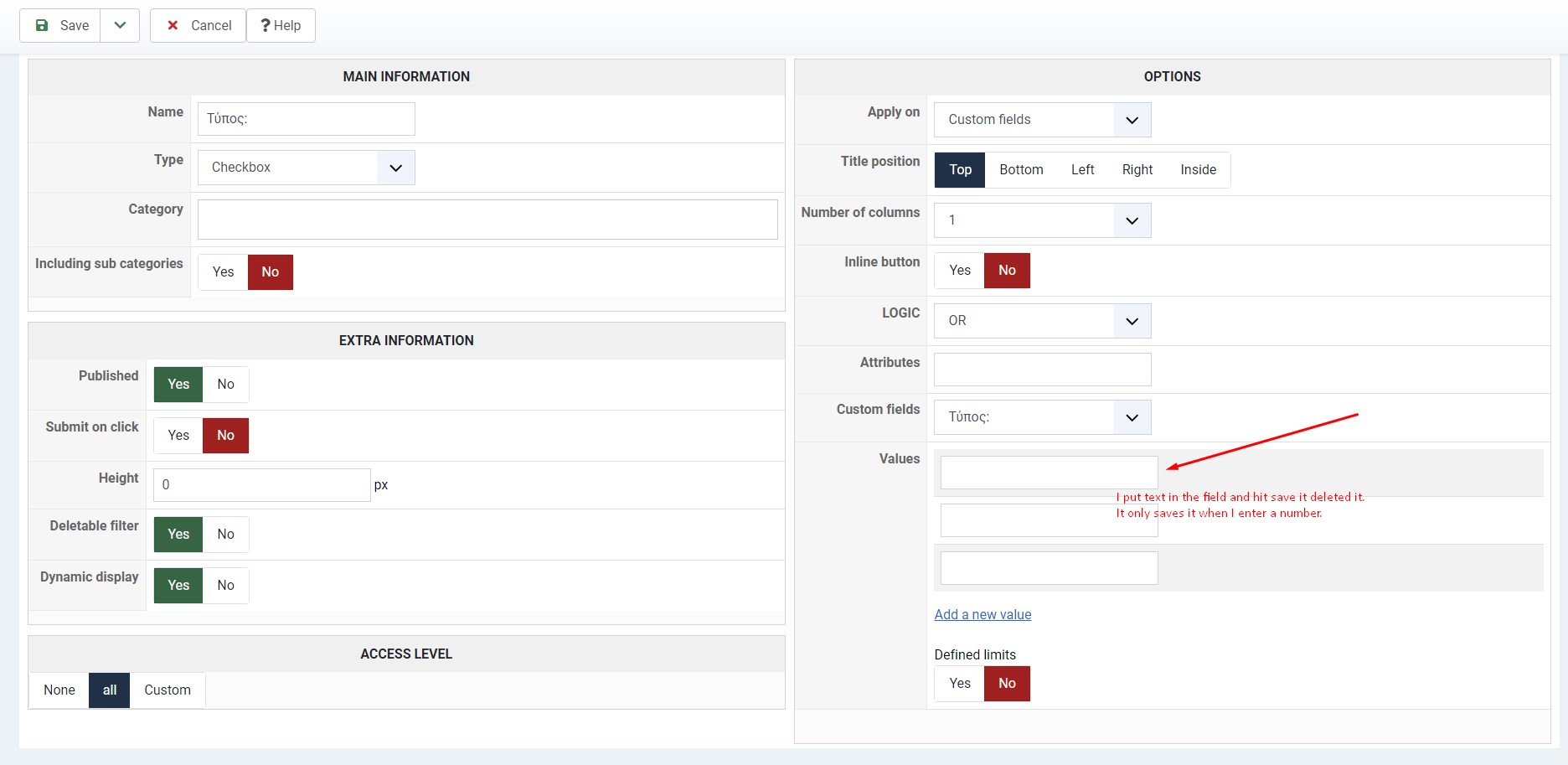Open the Help button
1568x765 pixels.
point(281,25)
